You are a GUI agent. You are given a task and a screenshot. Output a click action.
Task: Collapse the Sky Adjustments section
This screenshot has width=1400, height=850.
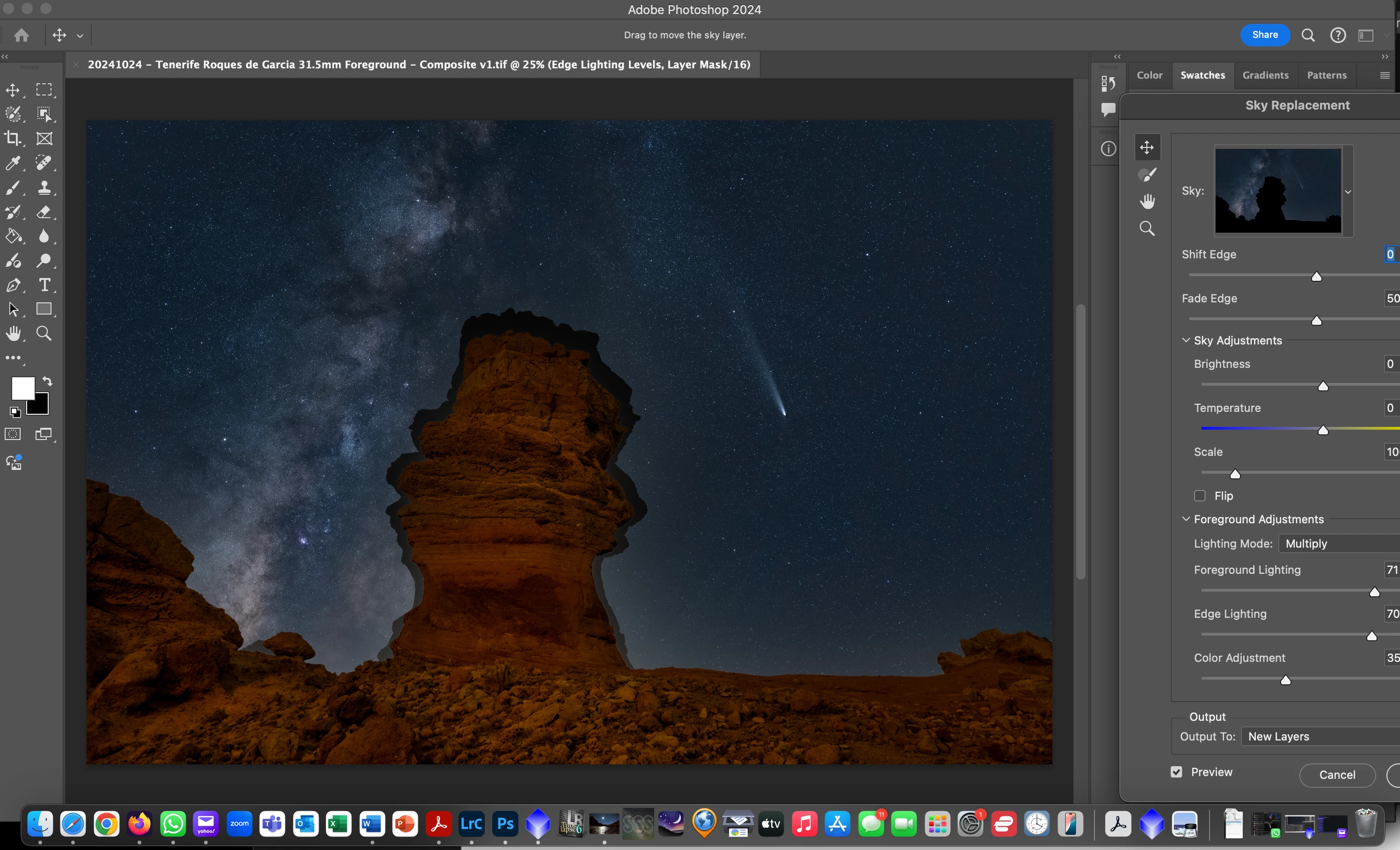(x=1186, y=340)
